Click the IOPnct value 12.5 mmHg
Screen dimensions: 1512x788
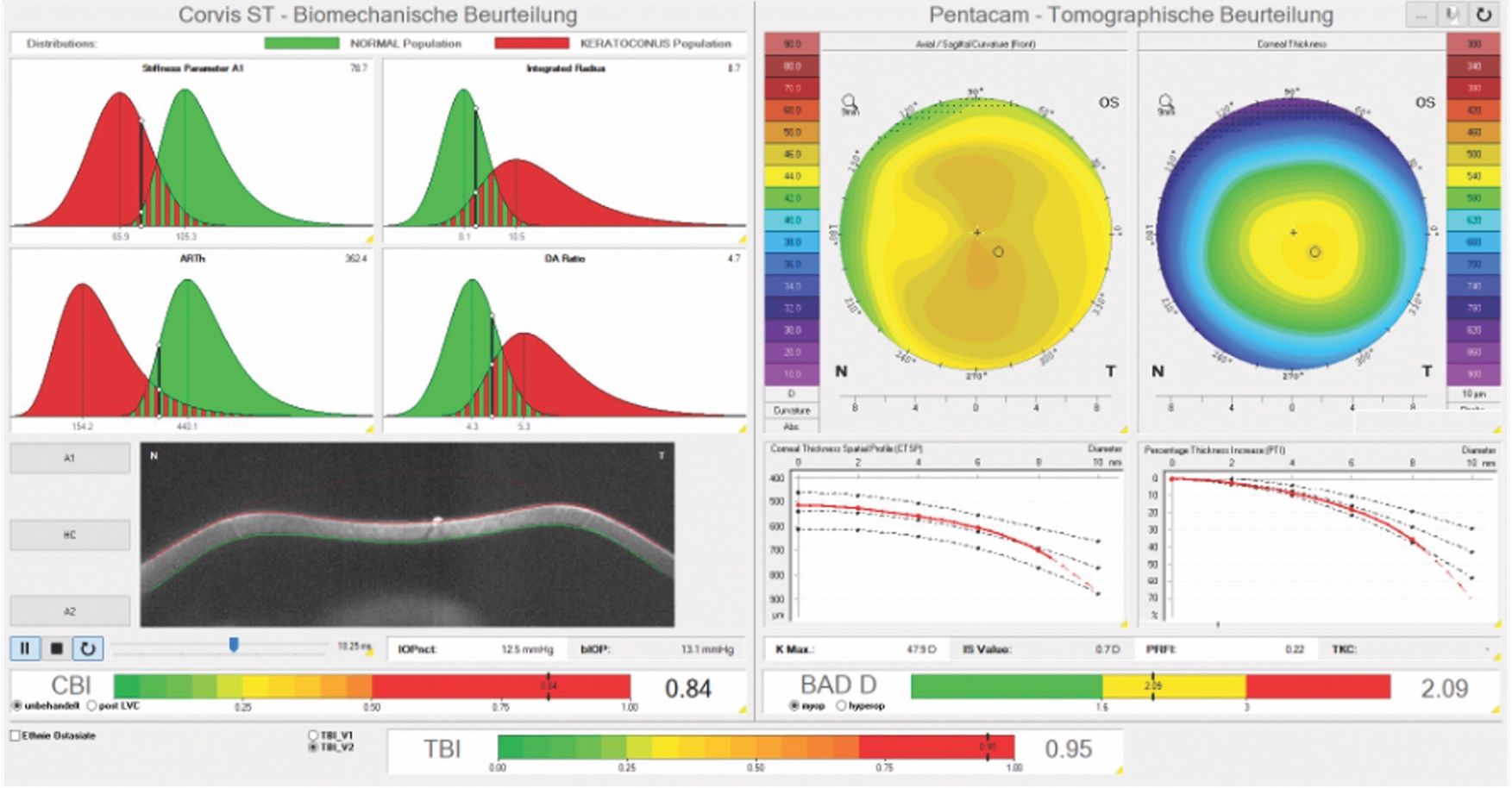tap(527, 649)
